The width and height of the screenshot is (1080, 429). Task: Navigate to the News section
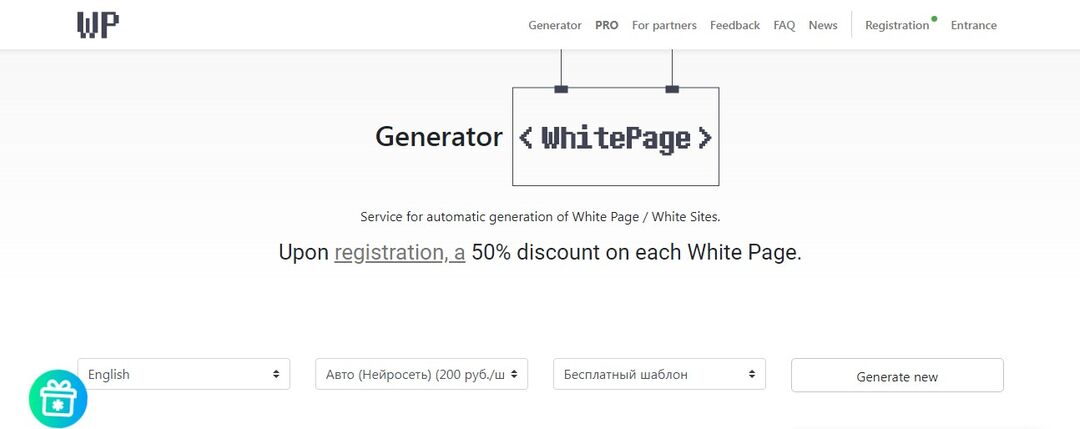pyautogui.click(x=823, y=25)
